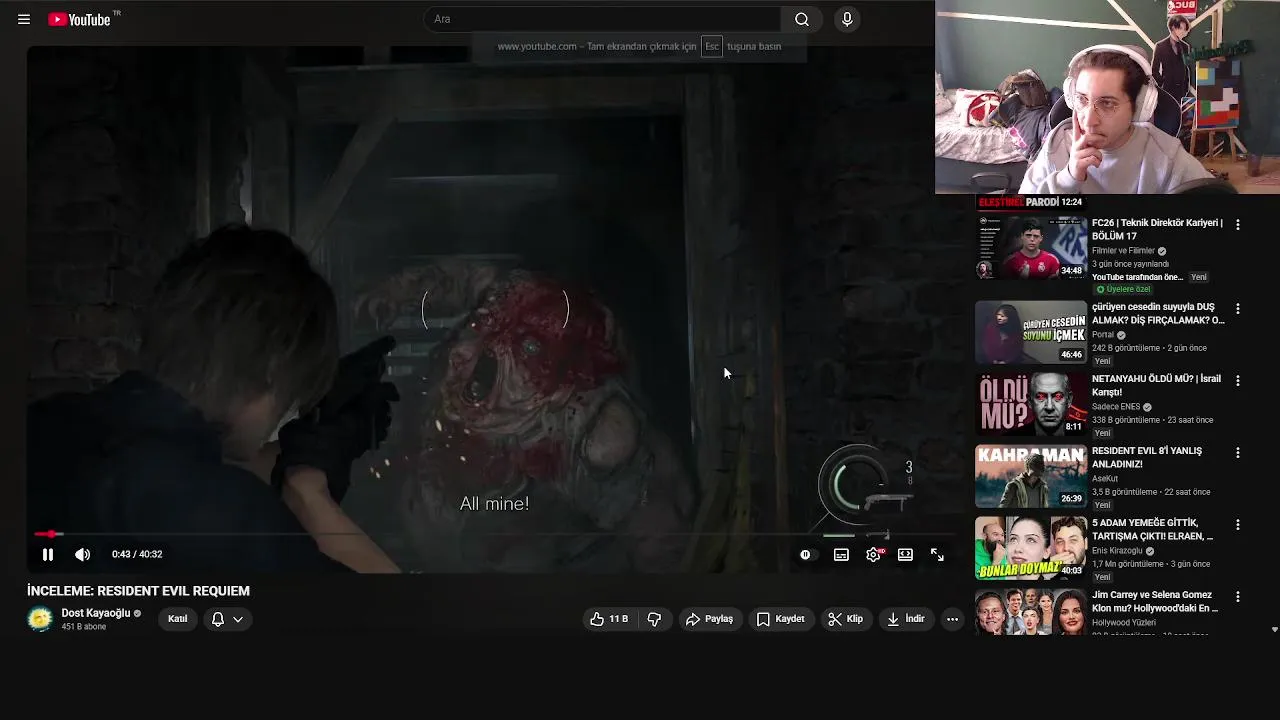Open more actions ellipsis below video
This screenshot has width=1280, height=720.
952,619
